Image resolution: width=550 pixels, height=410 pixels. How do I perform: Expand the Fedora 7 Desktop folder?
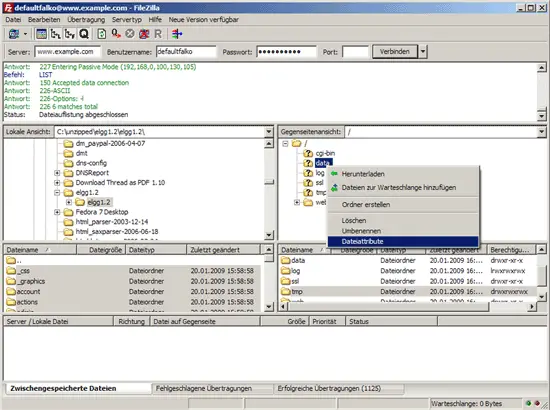click(57, 212)
